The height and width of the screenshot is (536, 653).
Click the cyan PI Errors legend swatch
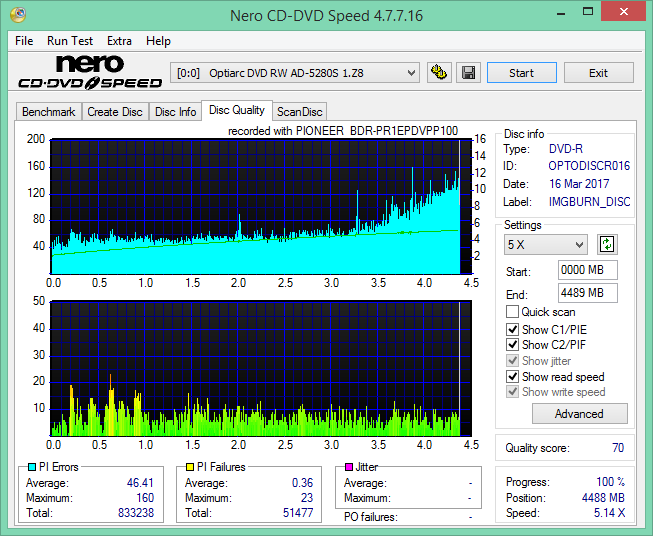pyautogui.click(x=31, y=467)
